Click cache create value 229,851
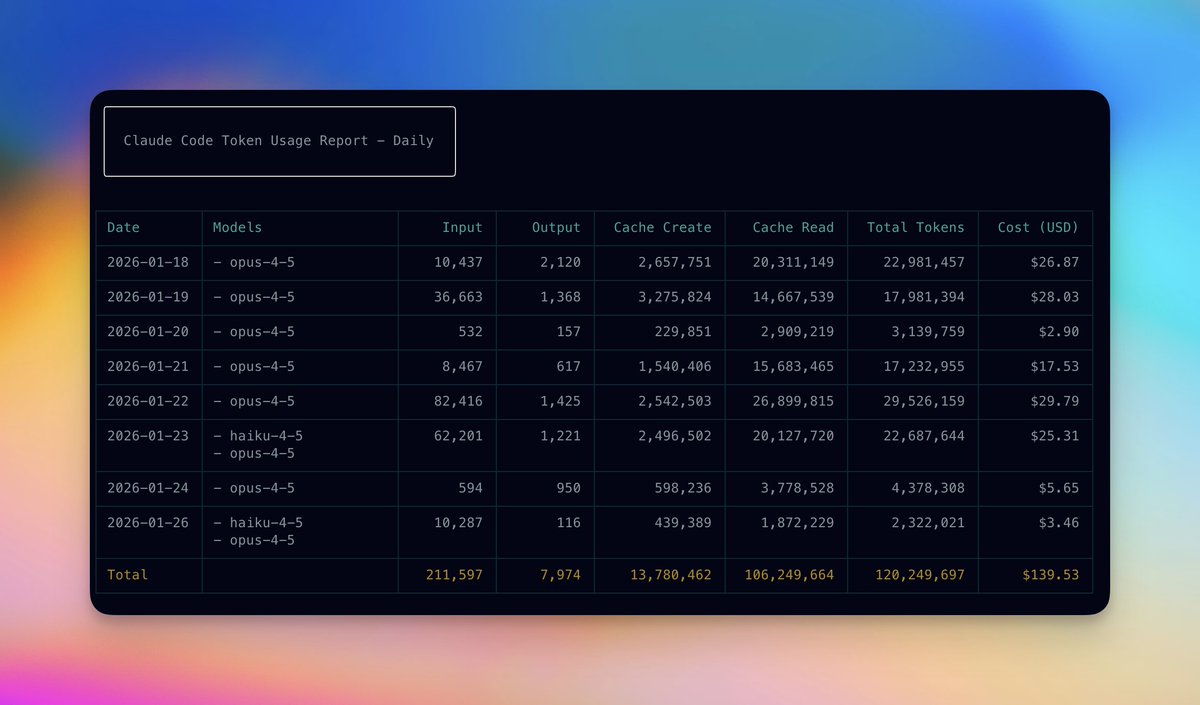Image resolution: width=1200 pixels, height=705 pixels. coord(684,332)
